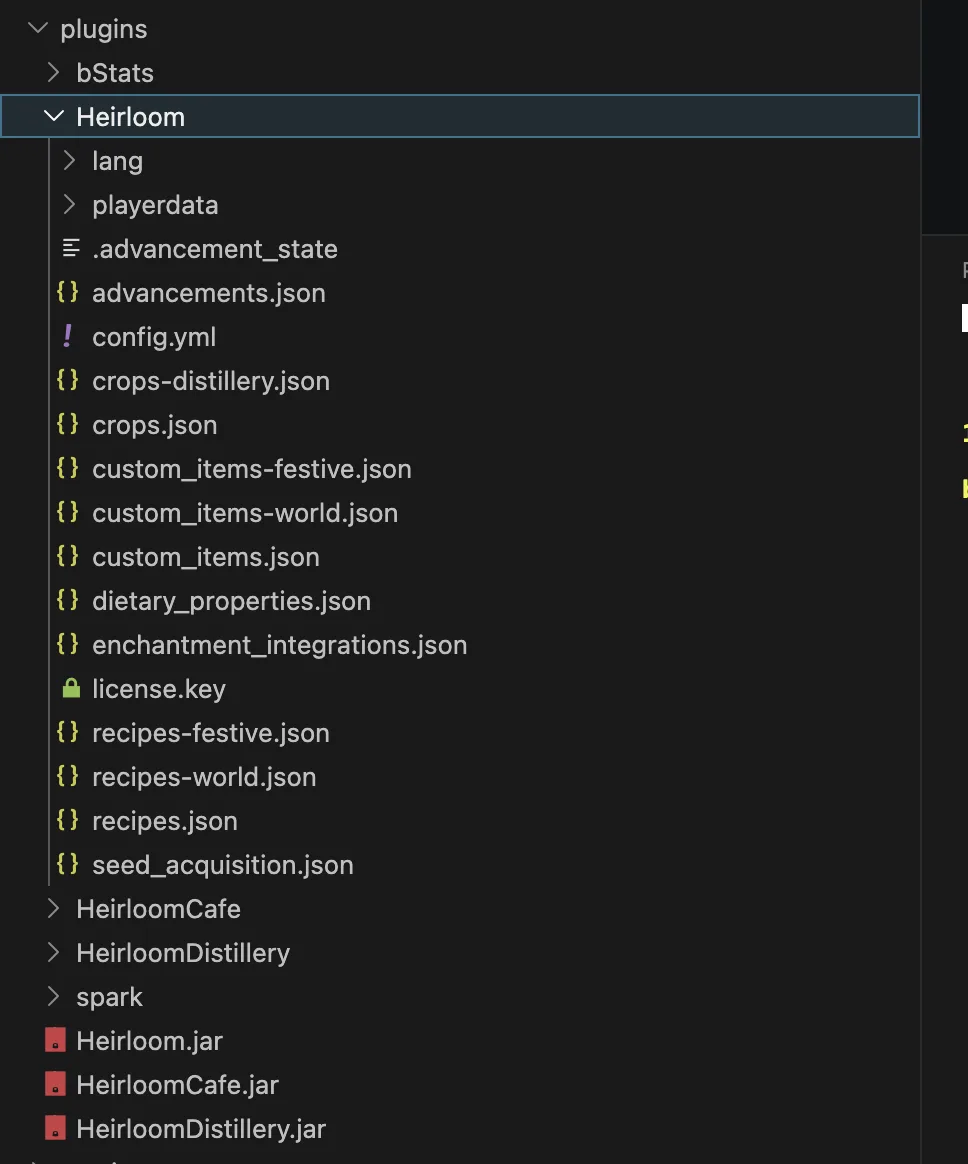Click the JSON icon beside custom_items-world.json

[x=68, y=511]
